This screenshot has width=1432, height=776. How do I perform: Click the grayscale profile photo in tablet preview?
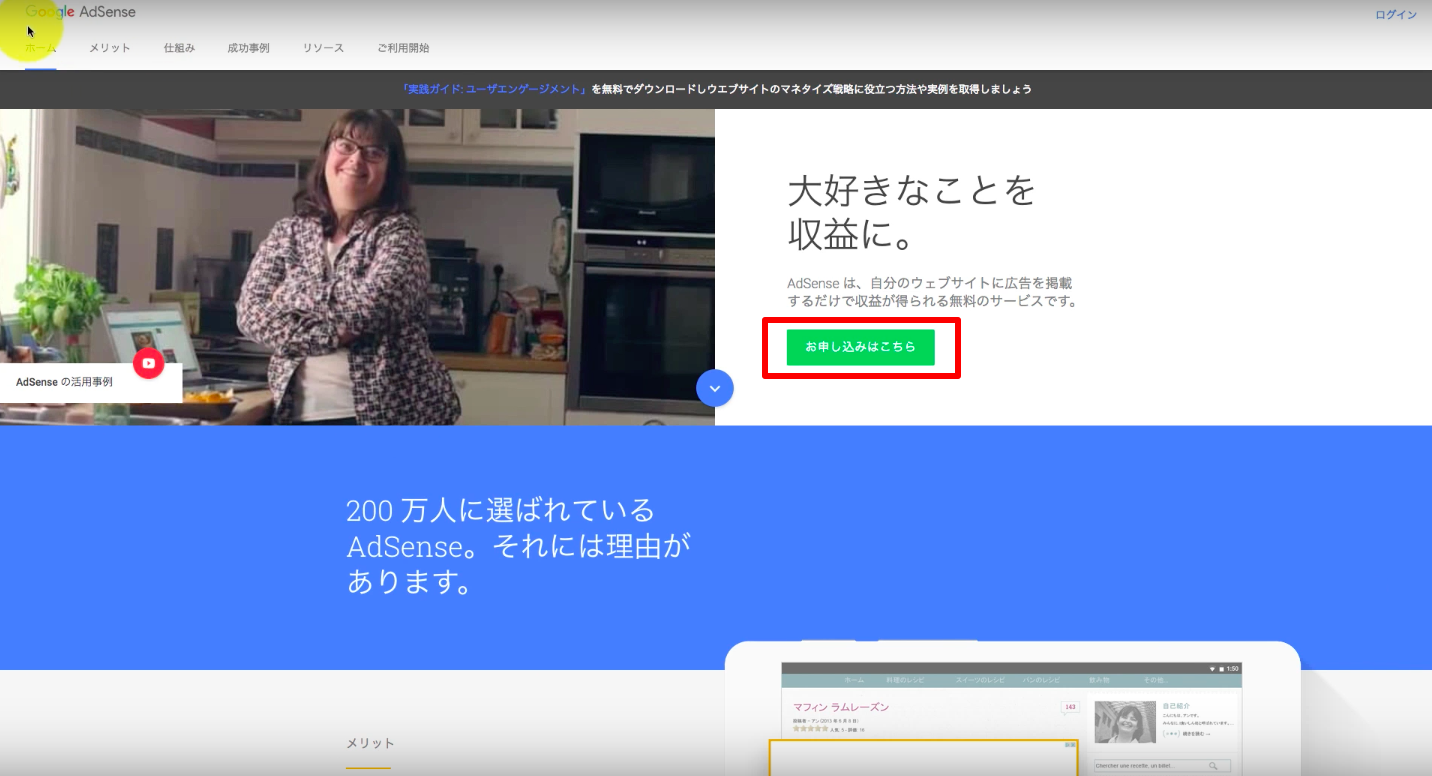tap(1125, 721)
